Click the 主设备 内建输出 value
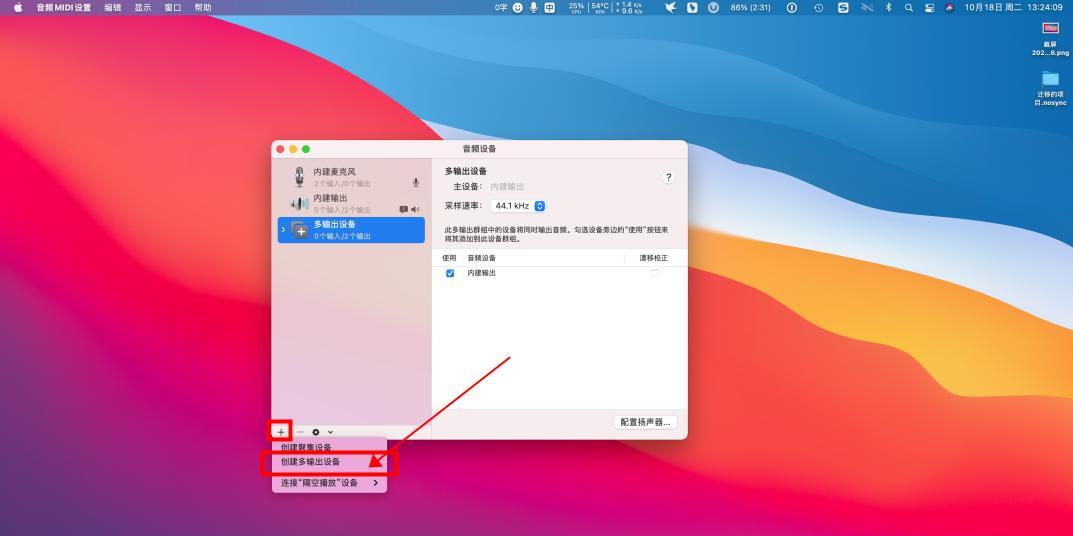1073x536 pixels. click(507, 186)
